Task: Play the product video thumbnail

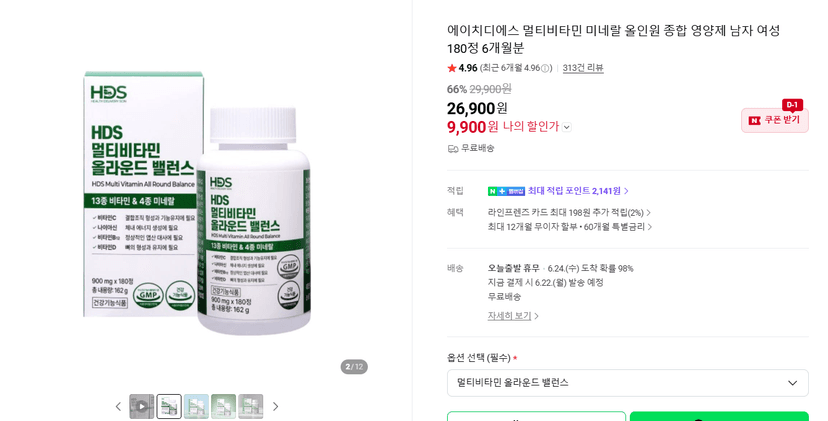Action: [x=142, y=406]
